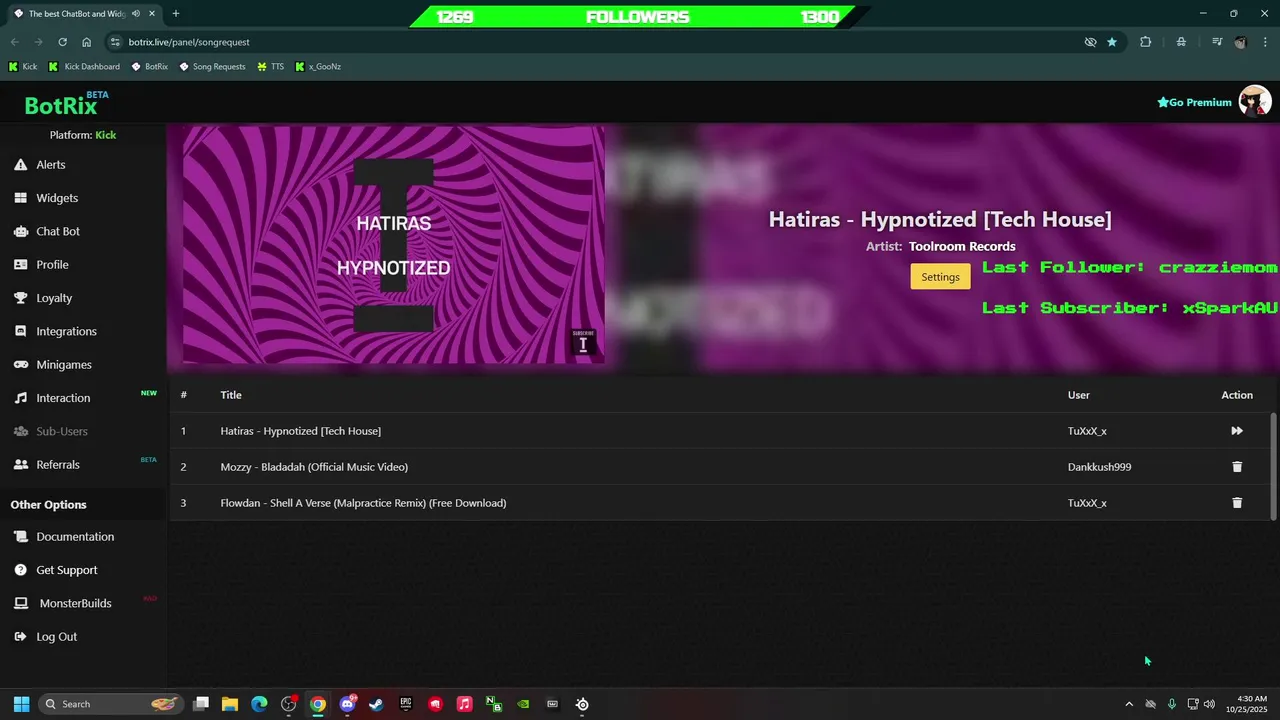Log Out of BotRix
This screenshot has height=720, width=1280.
[56, 637]
